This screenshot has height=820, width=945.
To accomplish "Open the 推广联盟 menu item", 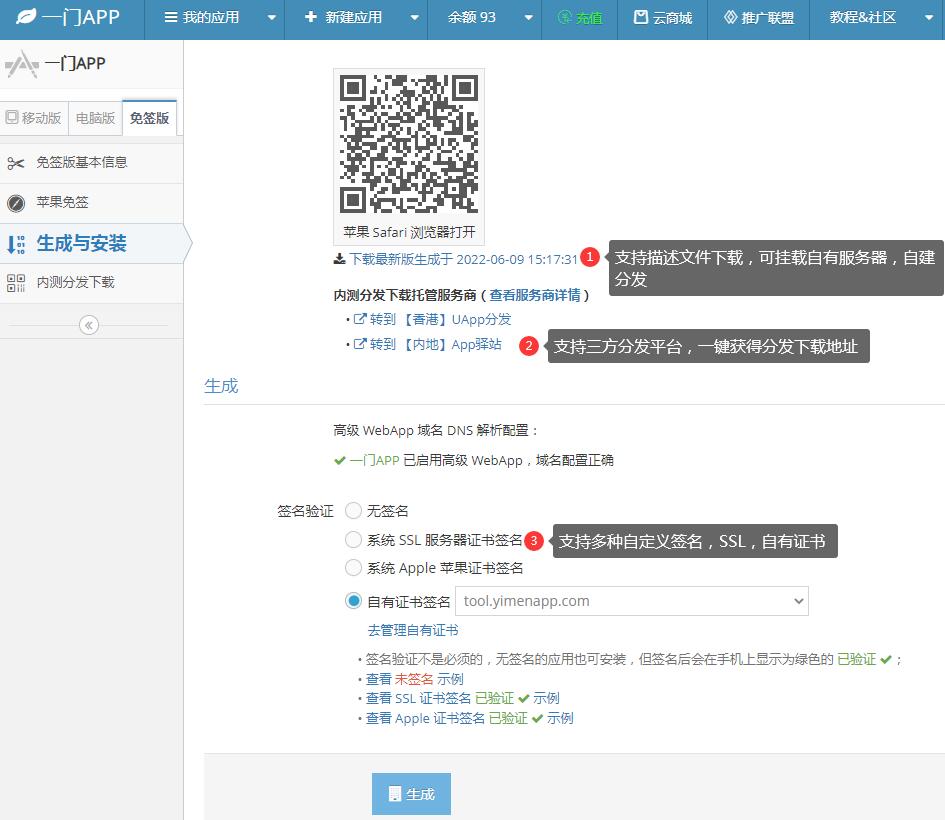I will pos(758,18).
